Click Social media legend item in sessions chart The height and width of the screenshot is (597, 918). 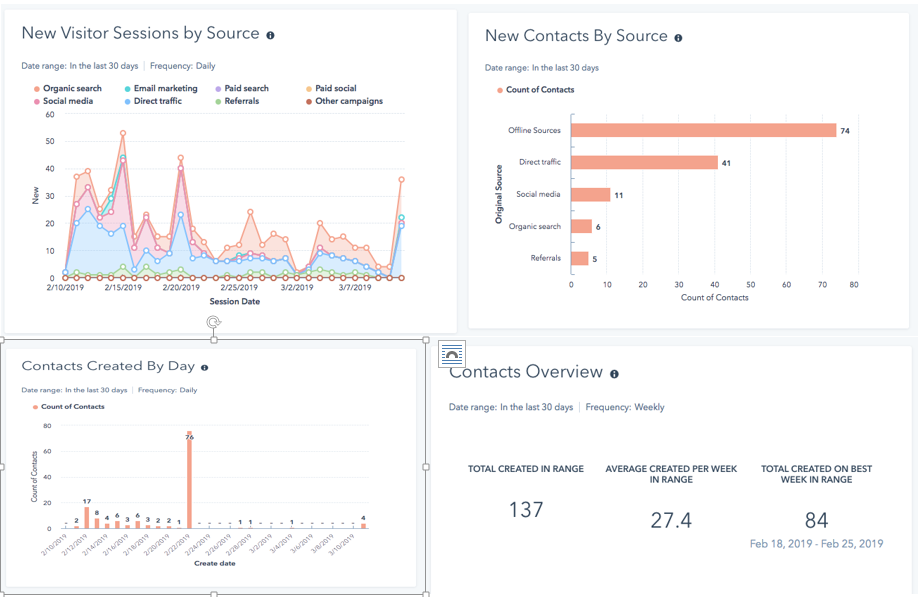click(68, 101)
